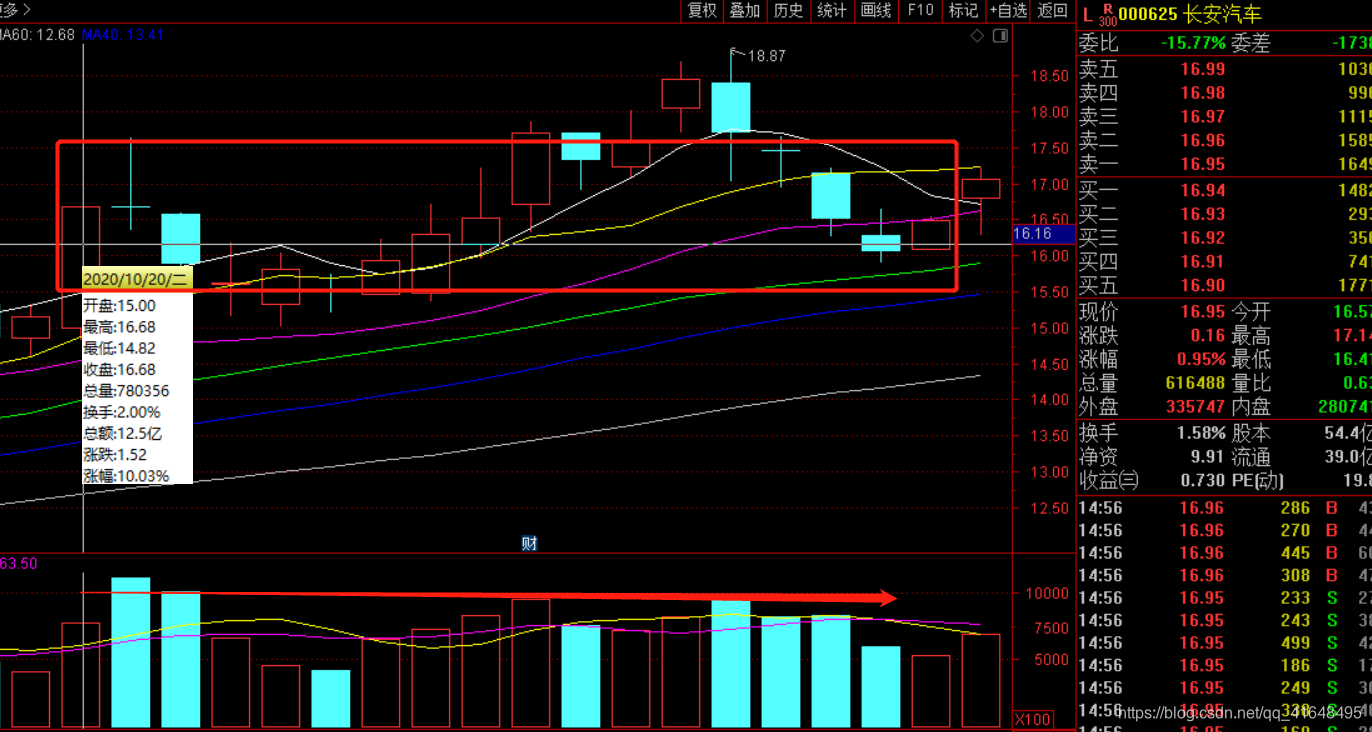
Task: Click the 标记 mark button
Action: click(963, 10)
